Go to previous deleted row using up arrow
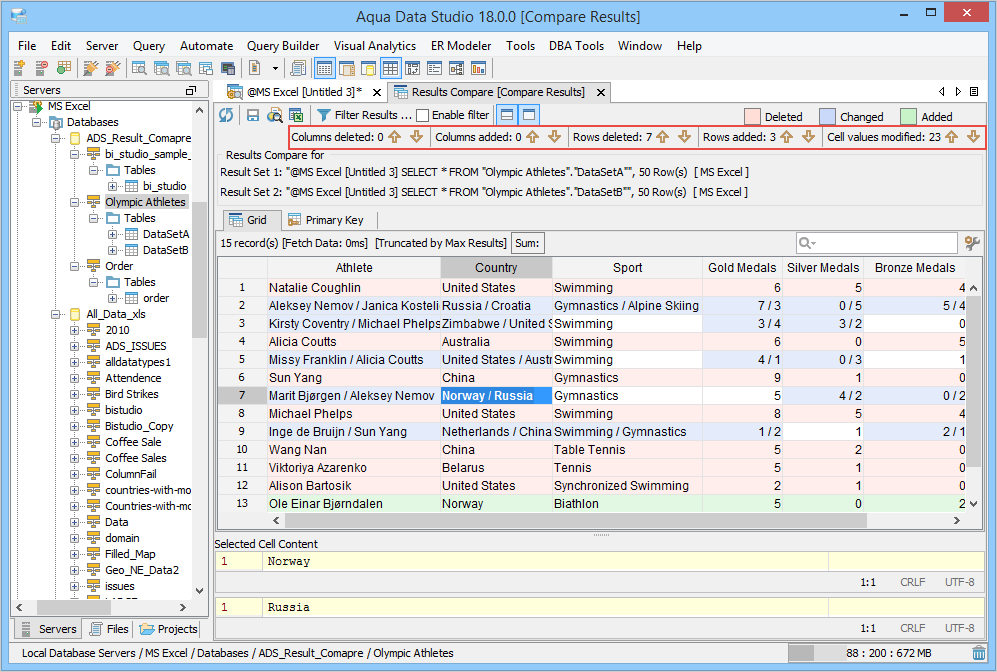997x672 pixels. [663, 137]
